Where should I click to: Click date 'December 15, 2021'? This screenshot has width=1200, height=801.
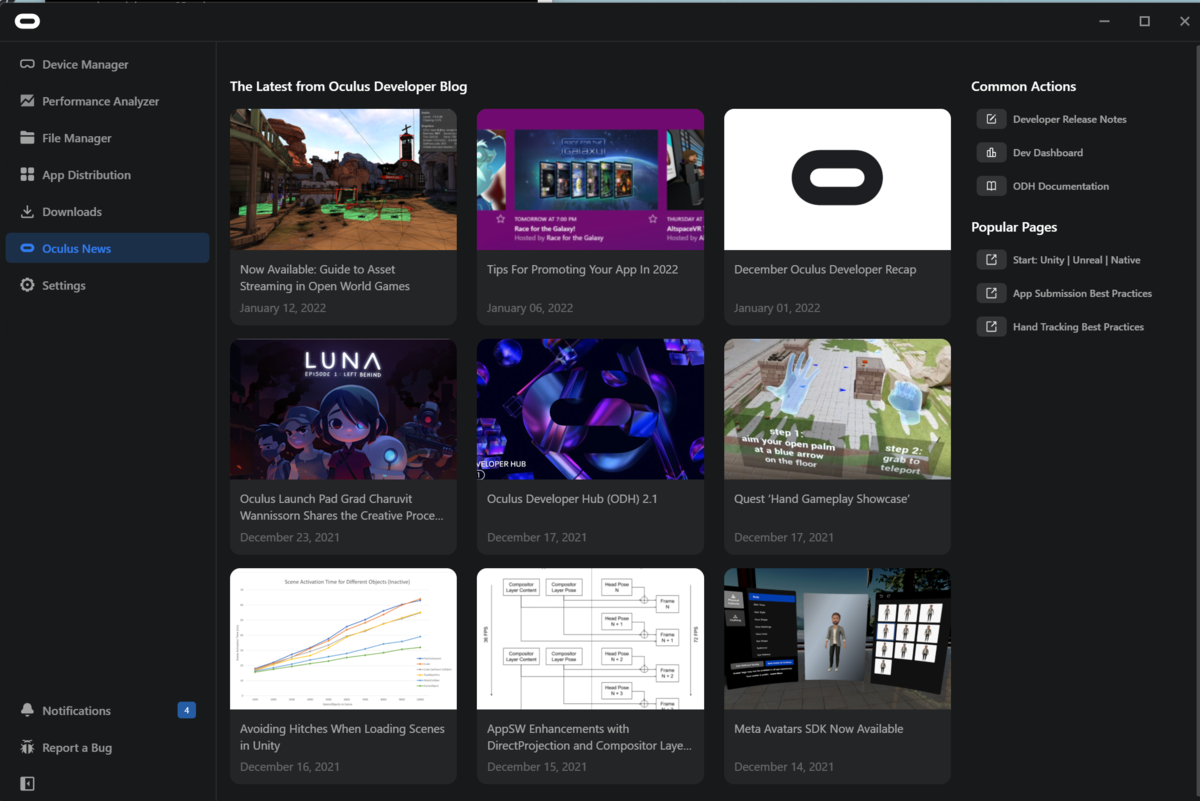pos(537,767)
